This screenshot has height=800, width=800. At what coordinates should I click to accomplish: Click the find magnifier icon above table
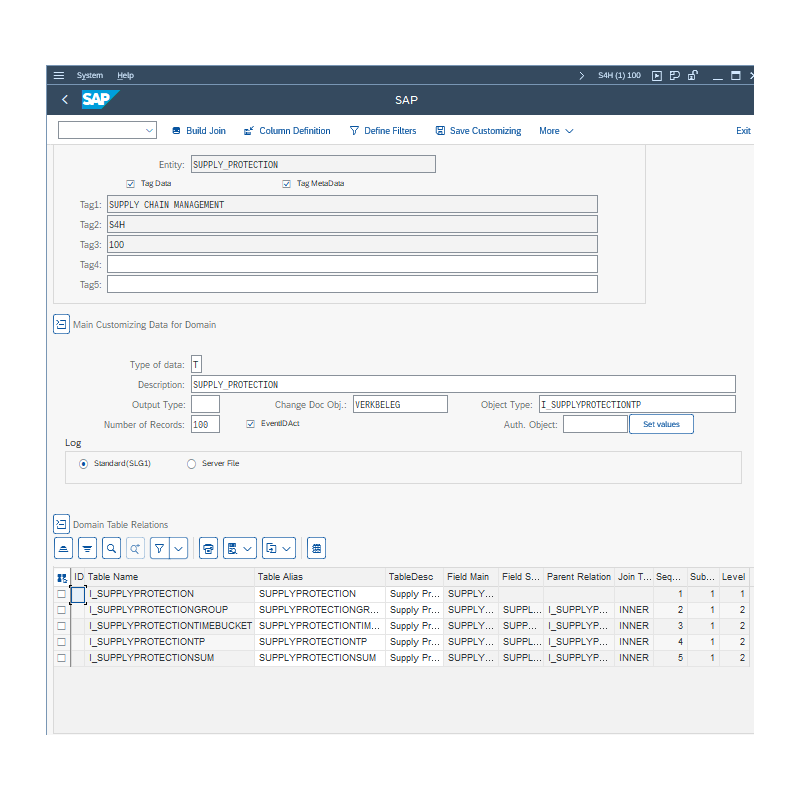click(111, 548)
